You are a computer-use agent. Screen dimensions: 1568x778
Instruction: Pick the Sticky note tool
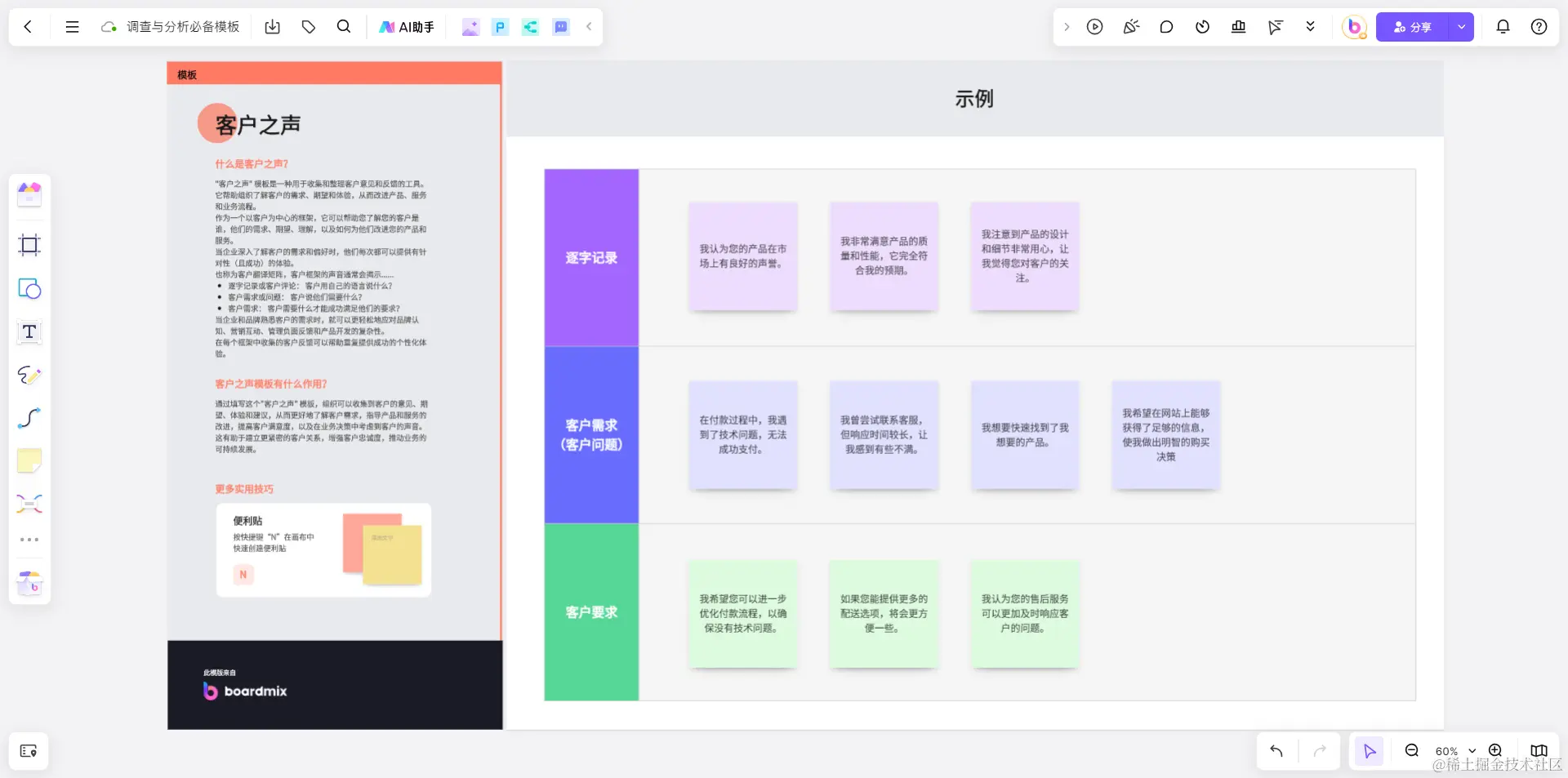[x=29, y=461]
